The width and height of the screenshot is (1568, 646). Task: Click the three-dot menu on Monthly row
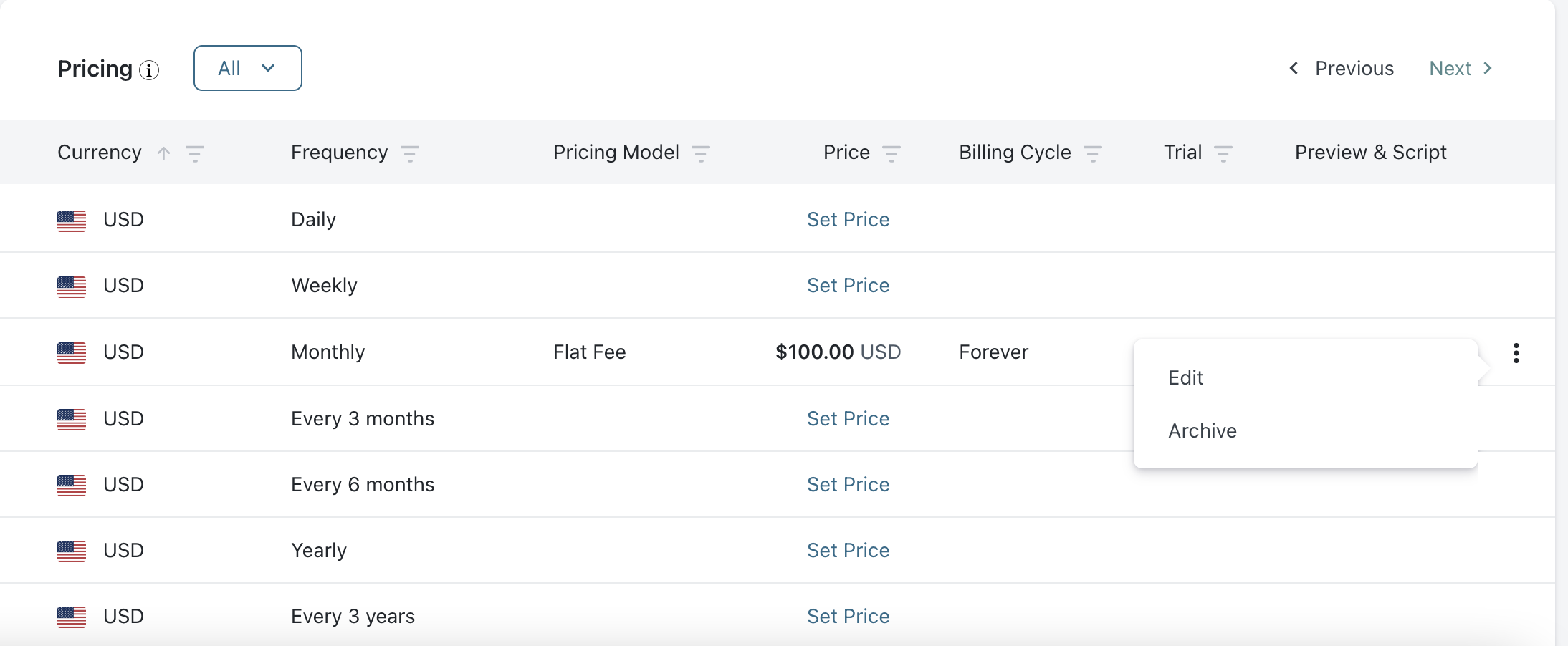1516,352
